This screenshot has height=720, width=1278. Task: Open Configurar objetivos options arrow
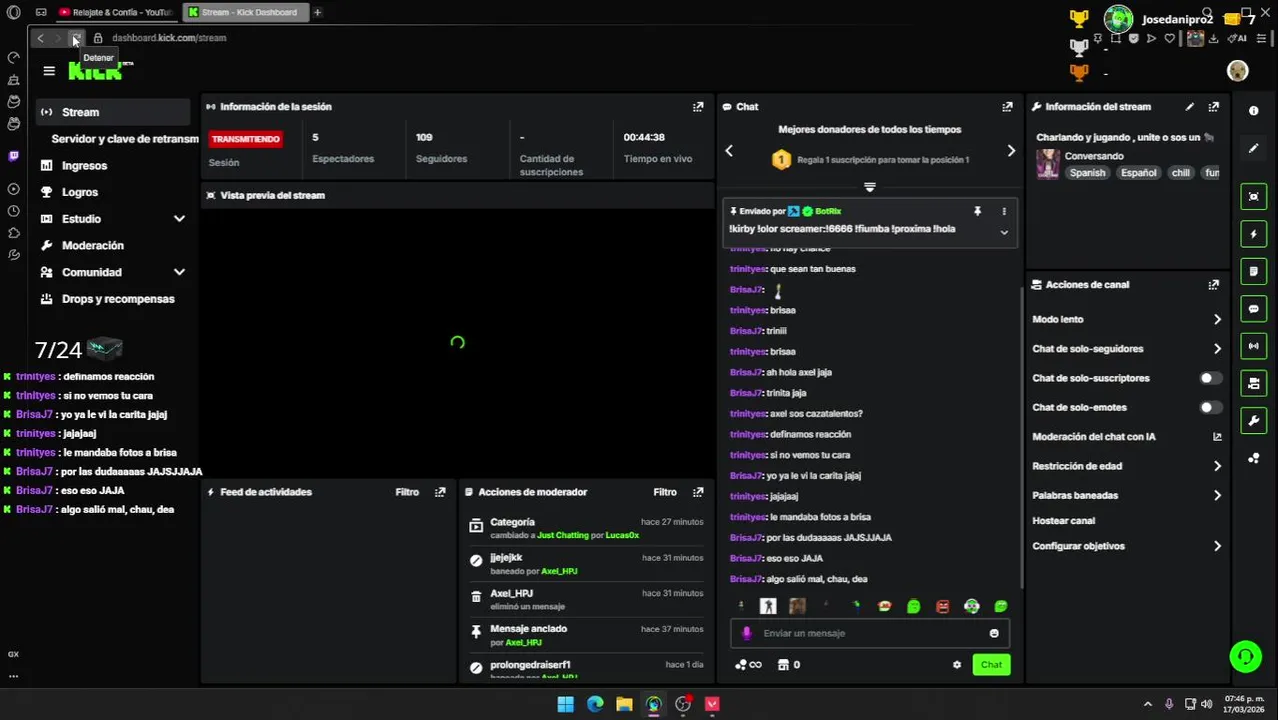click(x=1217, y=546)
